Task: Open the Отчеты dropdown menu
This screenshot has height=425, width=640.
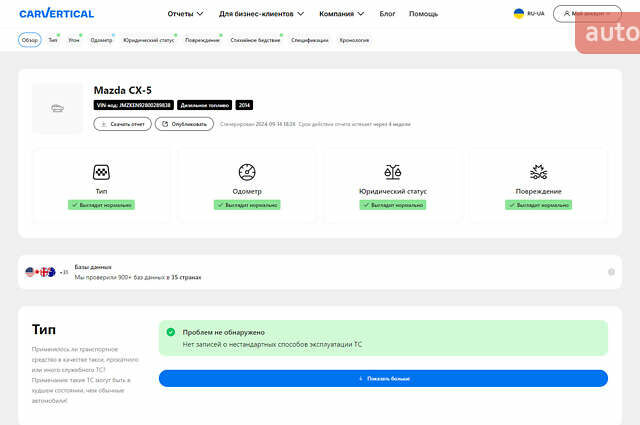Action: coord(185,14)
